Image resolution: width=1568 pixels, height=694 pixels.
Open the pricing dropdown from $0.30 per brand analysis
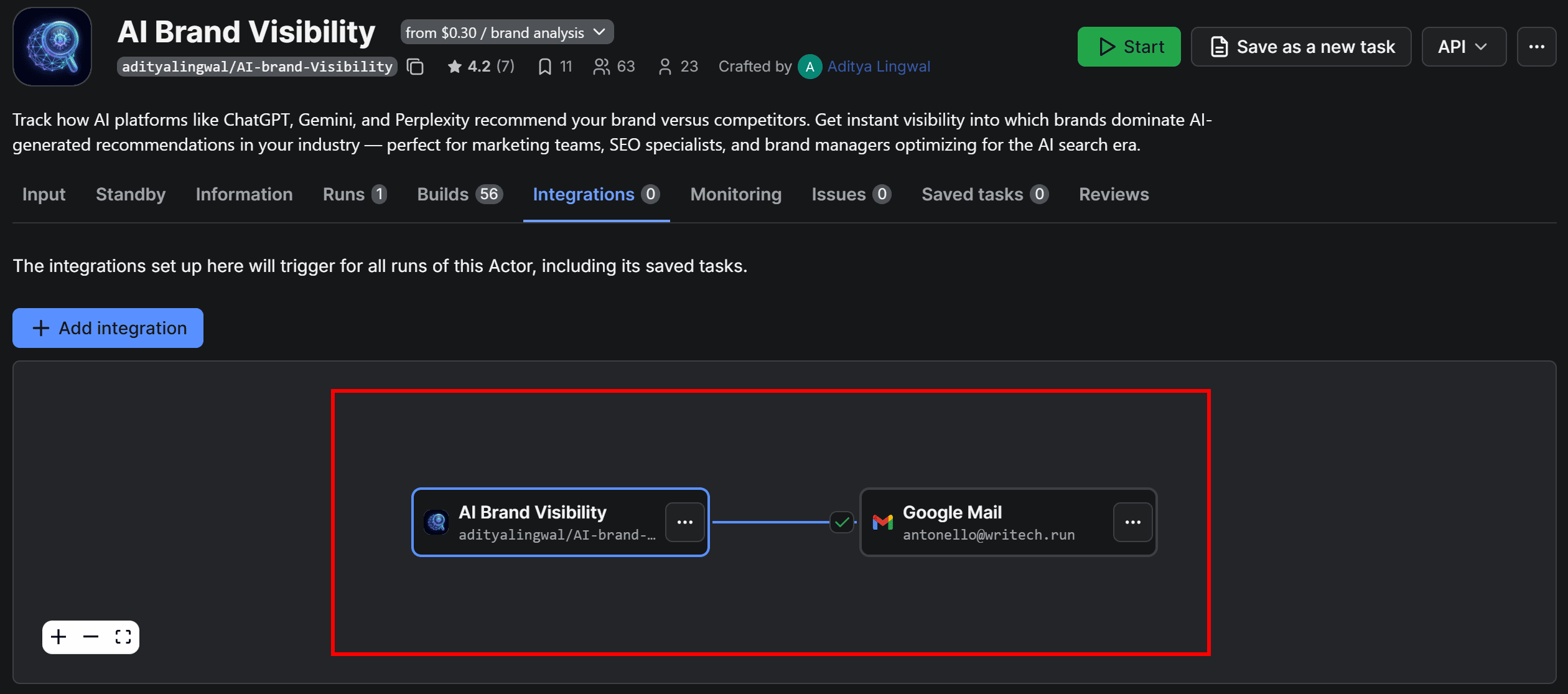coord(506,32)
